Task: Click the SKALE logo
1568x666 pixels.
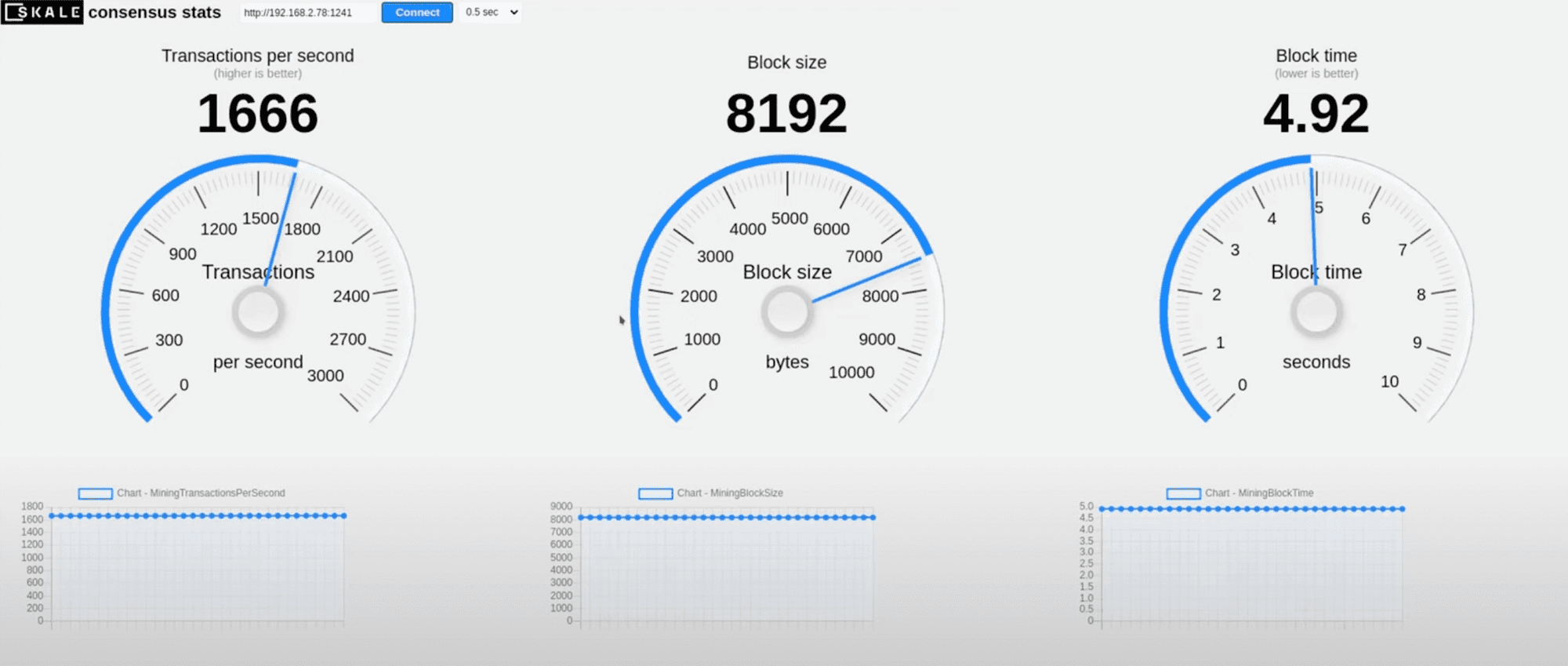Action: click(42, 13)
